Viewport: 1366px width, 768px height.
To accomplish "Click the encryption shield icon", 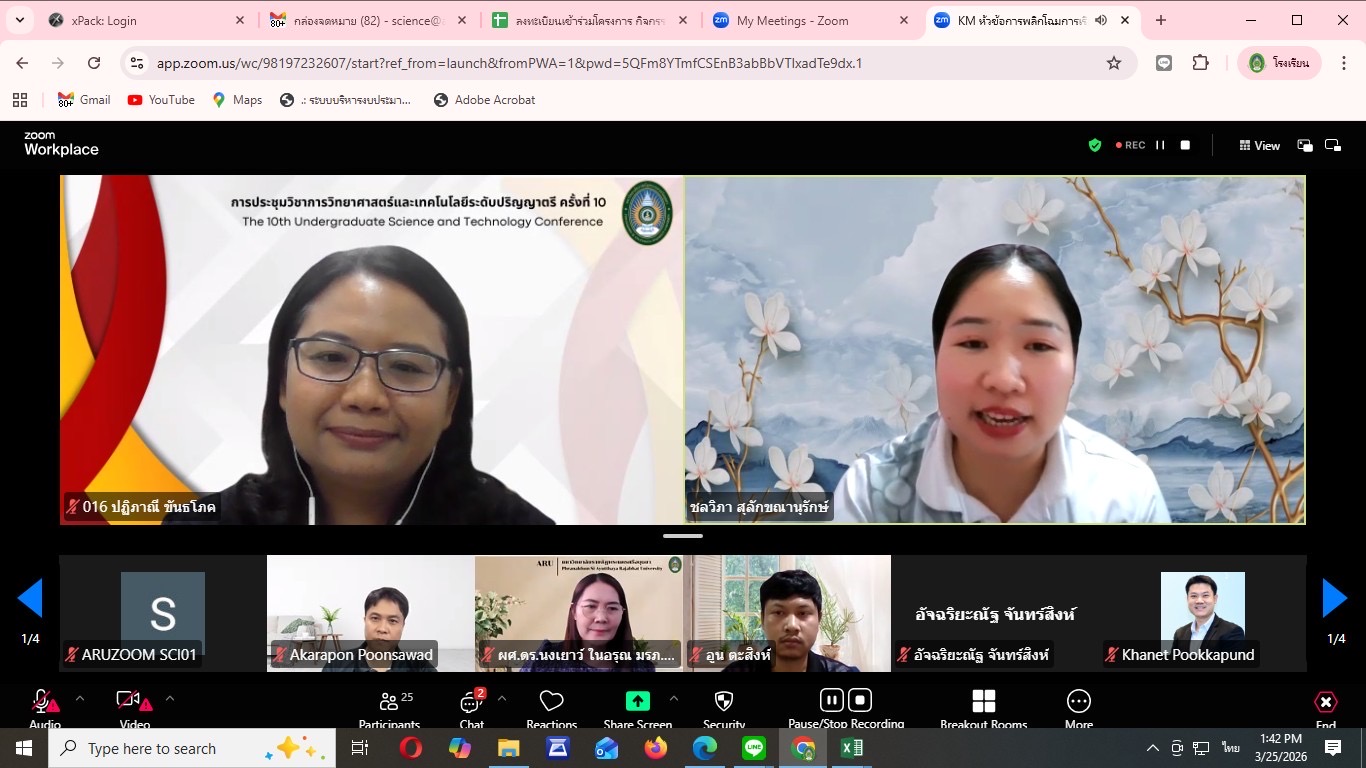I will pos(1095,145).
